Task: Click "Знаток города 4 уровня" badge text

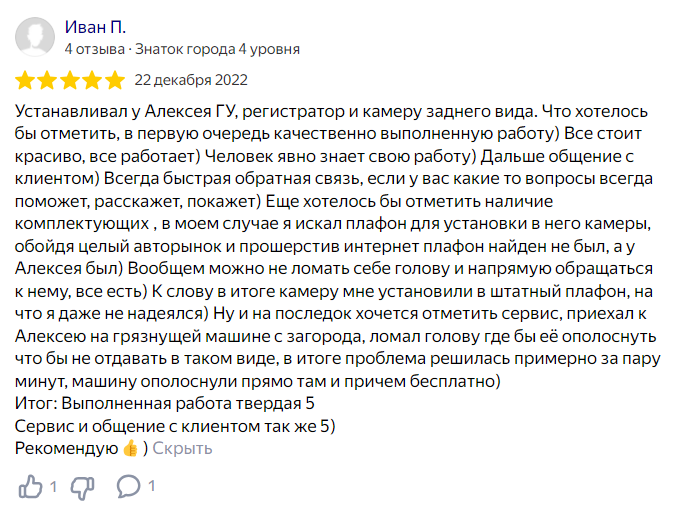Action: point(217,49)
